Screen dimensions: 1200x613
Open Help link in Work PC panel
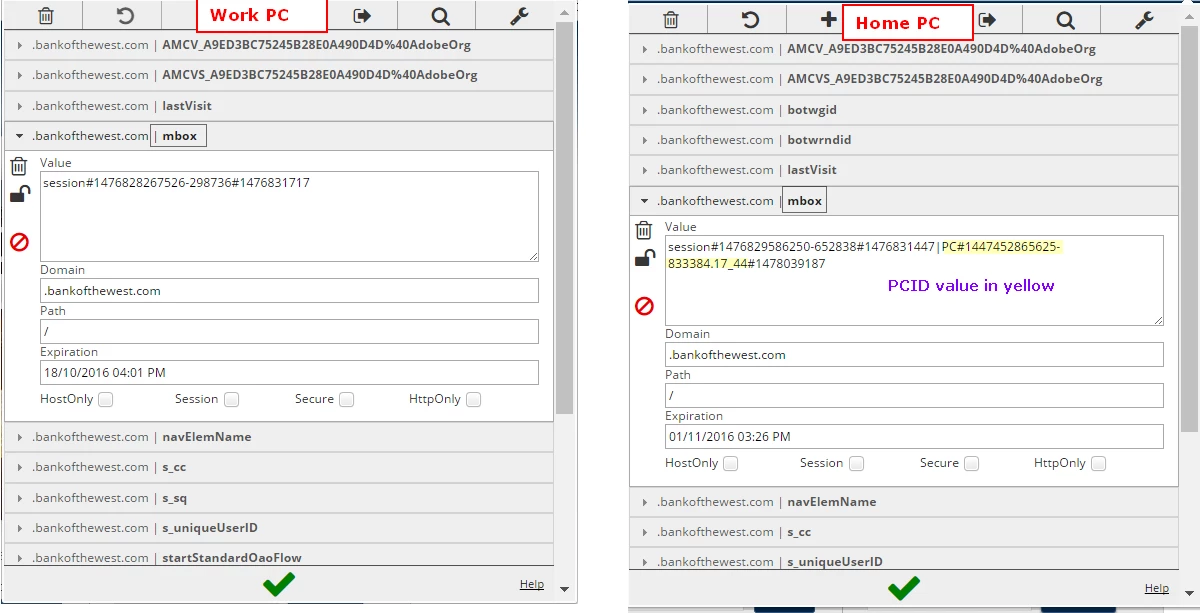click(532, 584)
